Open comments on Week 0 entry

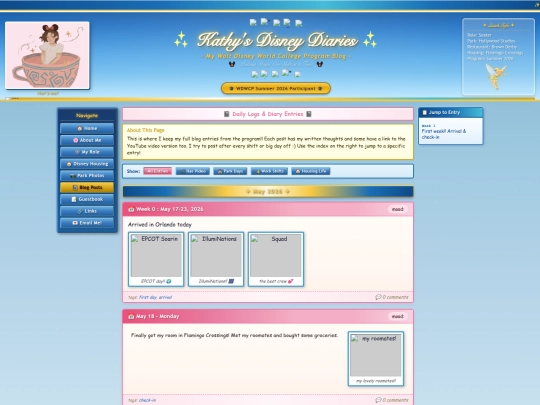pyautogui.click(x=392, y=297)
